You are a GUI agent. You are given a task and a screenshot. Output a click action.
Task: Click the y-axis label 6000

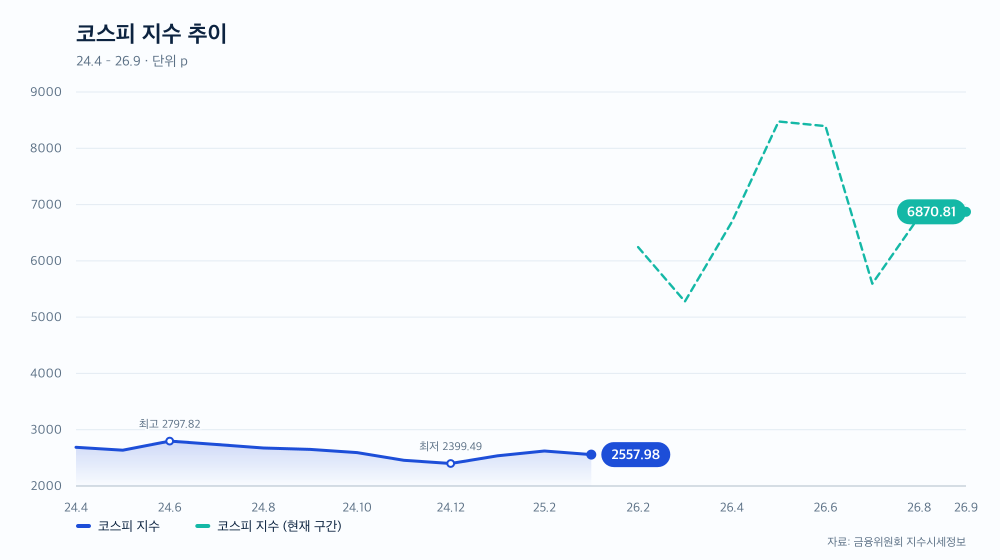pos(46,261)
